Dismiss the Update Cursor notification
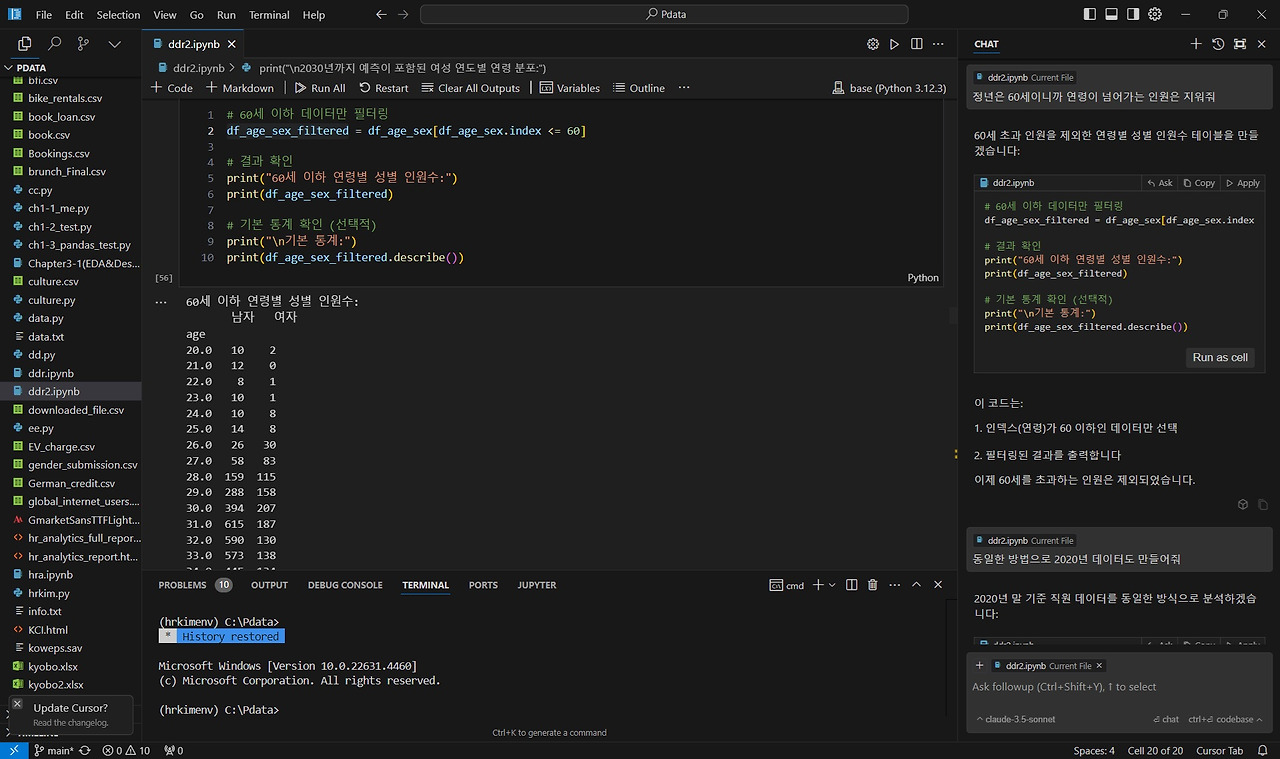This screenshot has height=759, width=1280. click(17, 704)
